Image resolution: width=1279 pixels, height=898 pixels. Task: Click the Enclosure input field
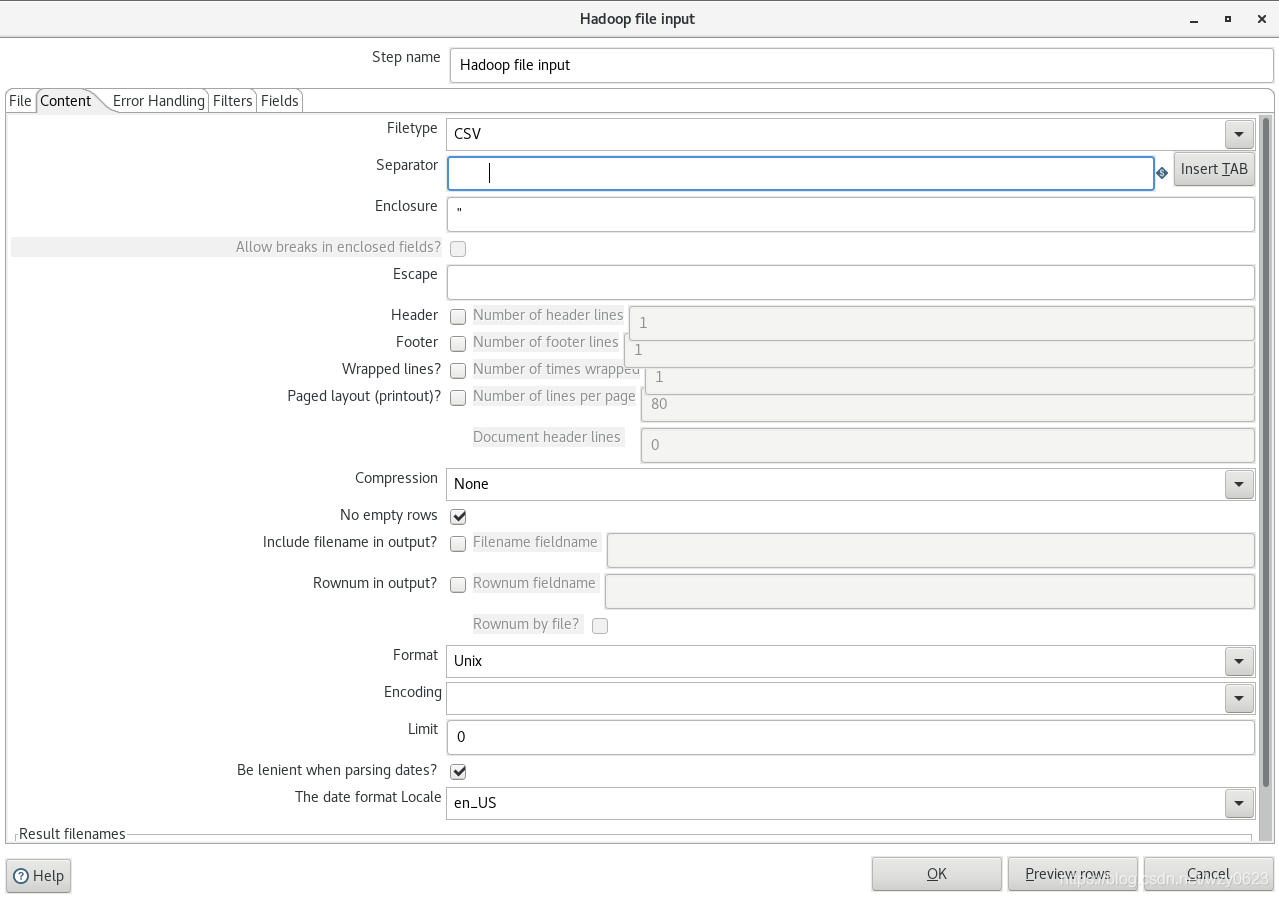pos(850,214)
